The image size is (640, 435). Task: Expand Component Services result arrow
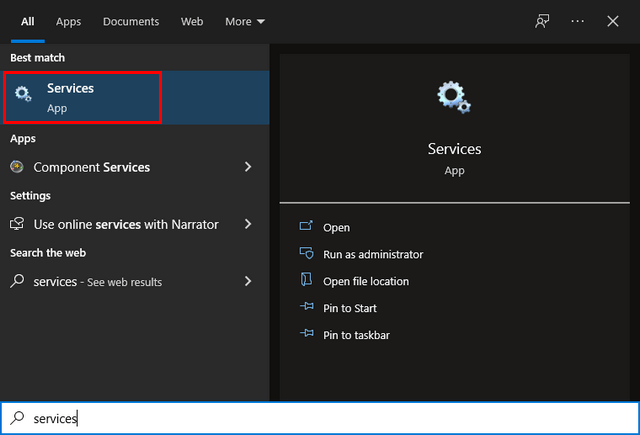[248, 166]
